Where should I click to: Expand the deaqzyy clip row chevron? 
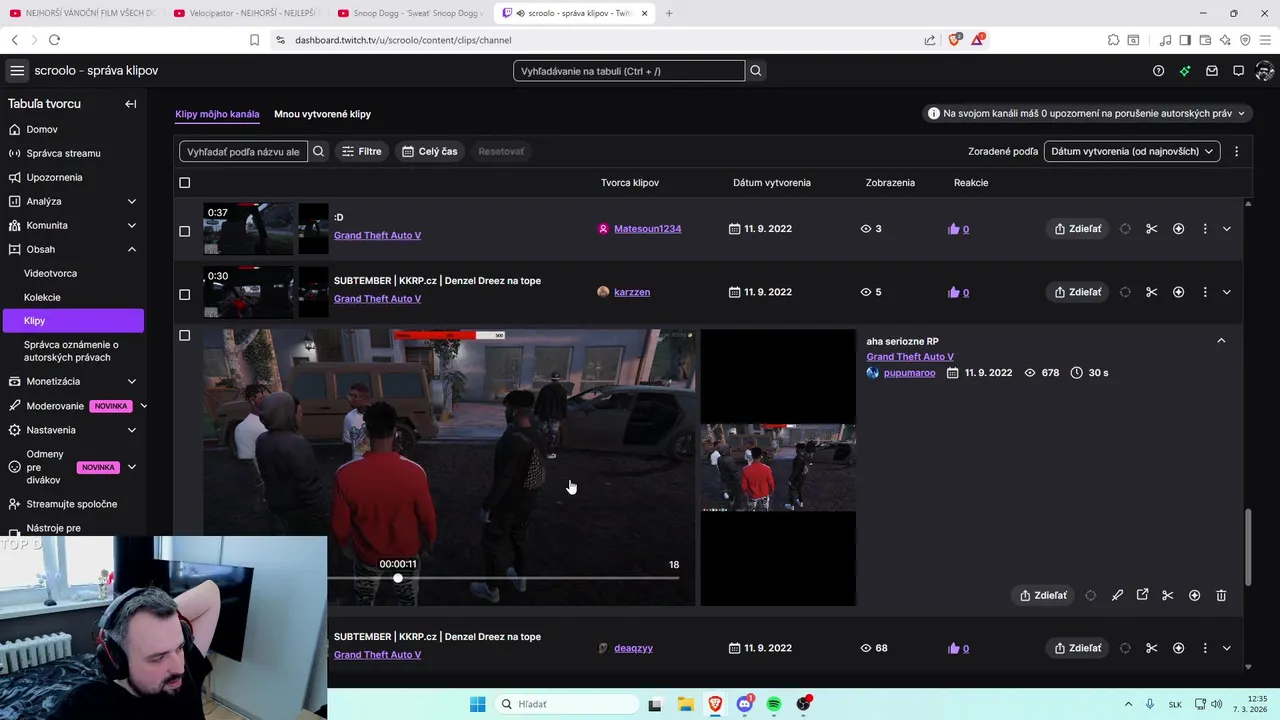(1227, 648)
